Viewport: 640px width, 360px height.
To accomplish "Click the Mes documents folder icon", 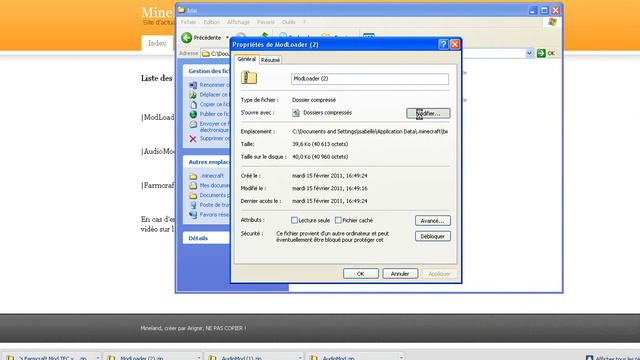I will [193, 186].
